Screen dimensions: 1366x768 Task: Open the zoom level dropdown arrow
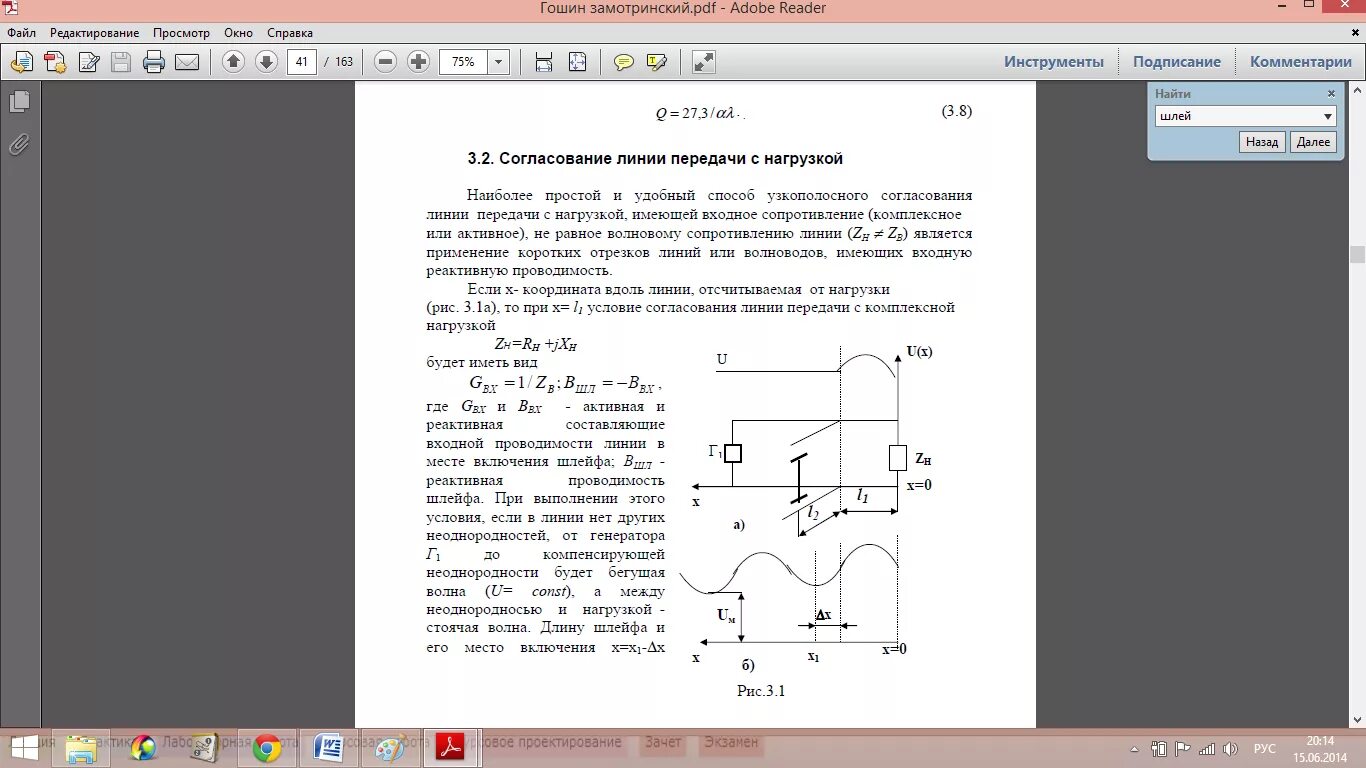tap(499, 62)
